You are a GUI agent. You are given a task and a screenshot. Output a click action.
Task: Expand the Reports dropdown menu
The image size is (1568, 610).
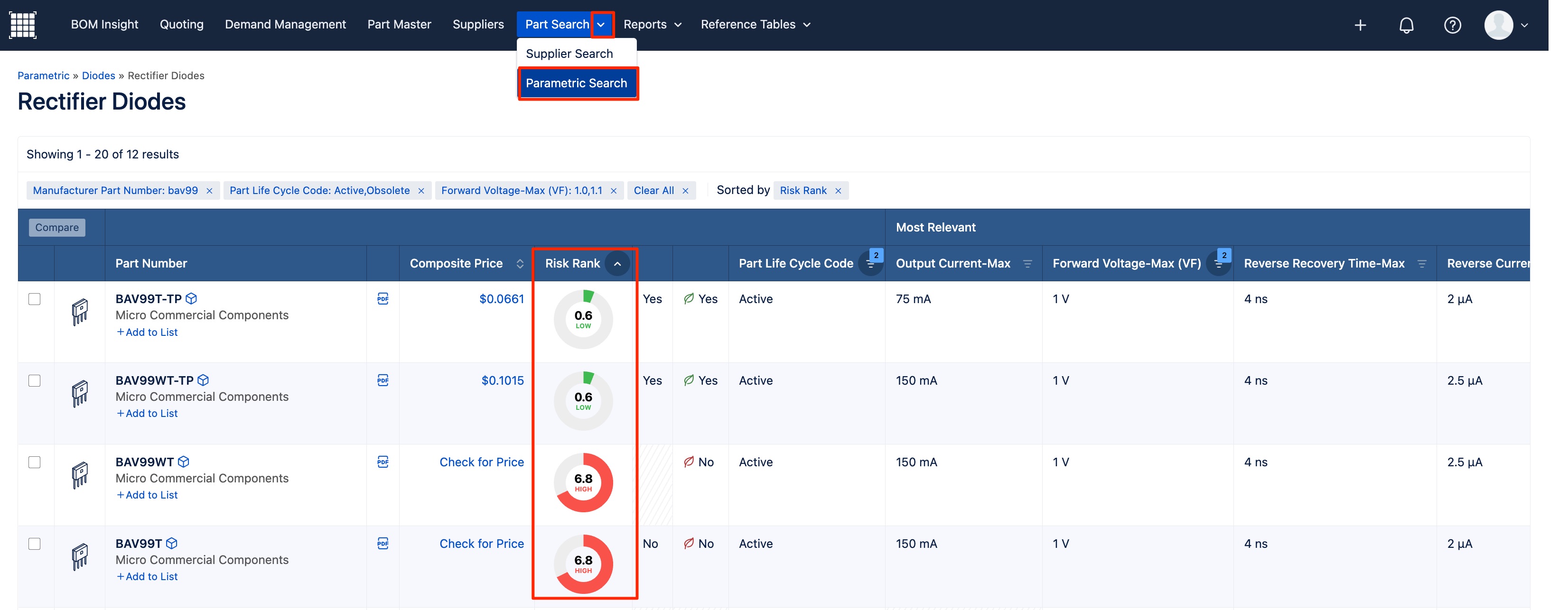(x=652, y=24)
